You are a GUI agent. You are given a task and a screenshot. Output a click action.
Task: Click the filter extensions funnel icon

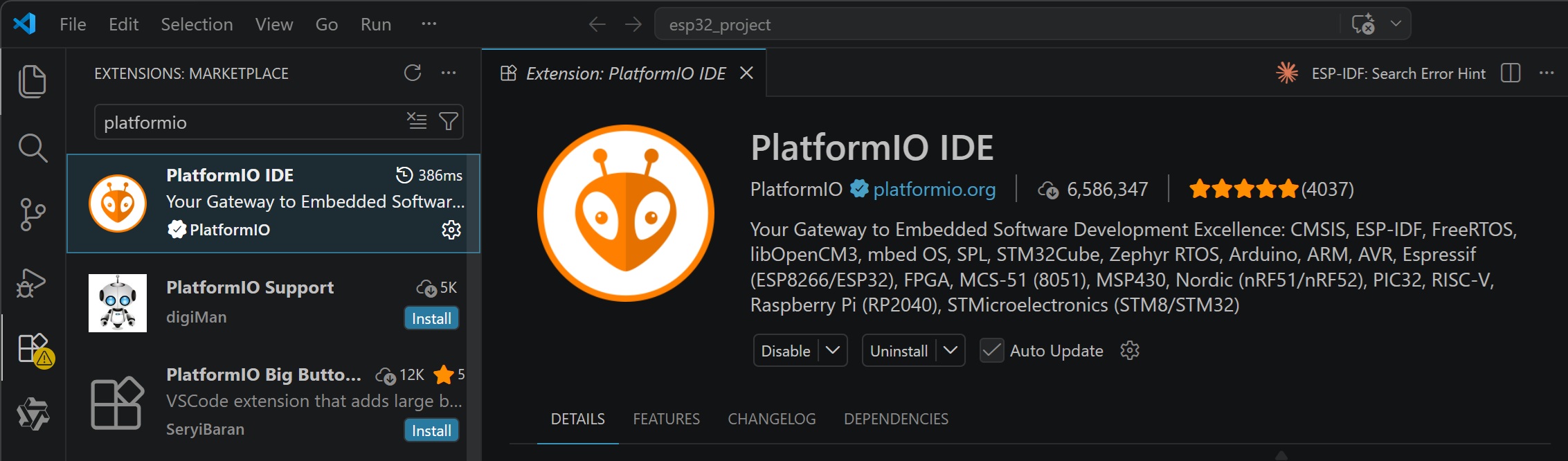click(x=449, y=122)
